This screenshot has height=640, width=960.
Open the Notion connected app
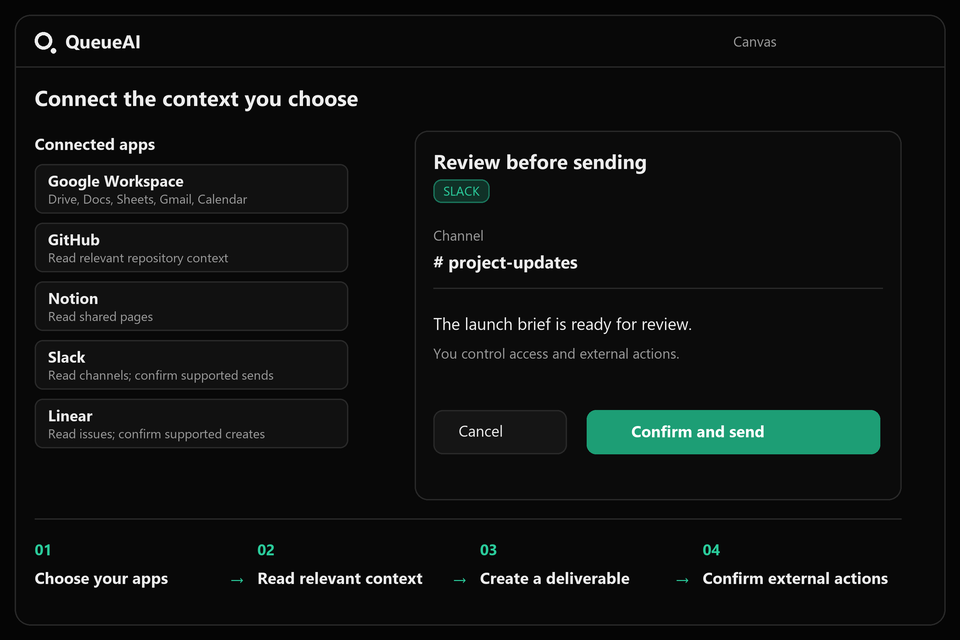[191, 306]
